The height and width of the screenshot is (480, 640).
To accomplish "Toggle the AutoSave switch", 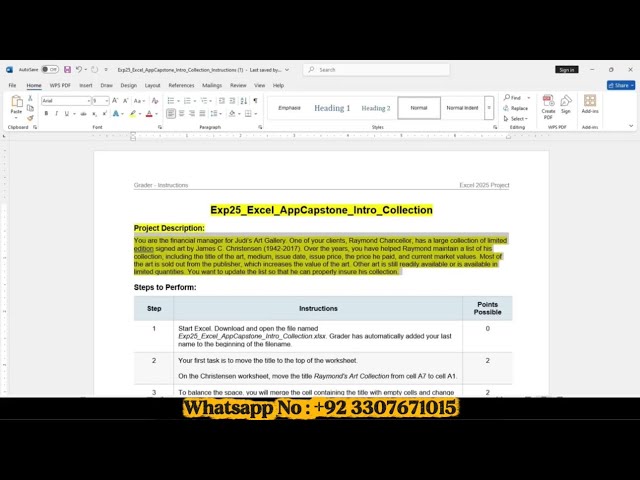I will pyautogui.click(x=50, y=70).
